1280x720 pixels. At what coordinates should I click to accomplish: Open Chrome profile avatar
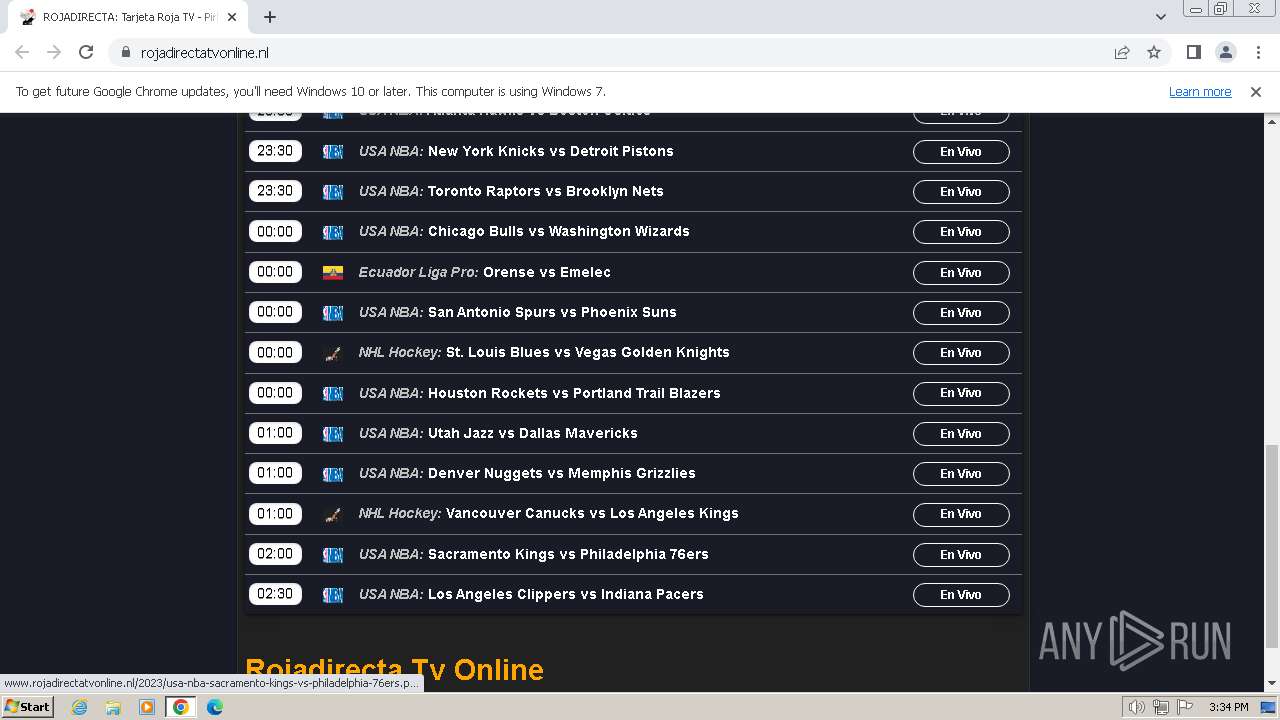click(1225, 52)
